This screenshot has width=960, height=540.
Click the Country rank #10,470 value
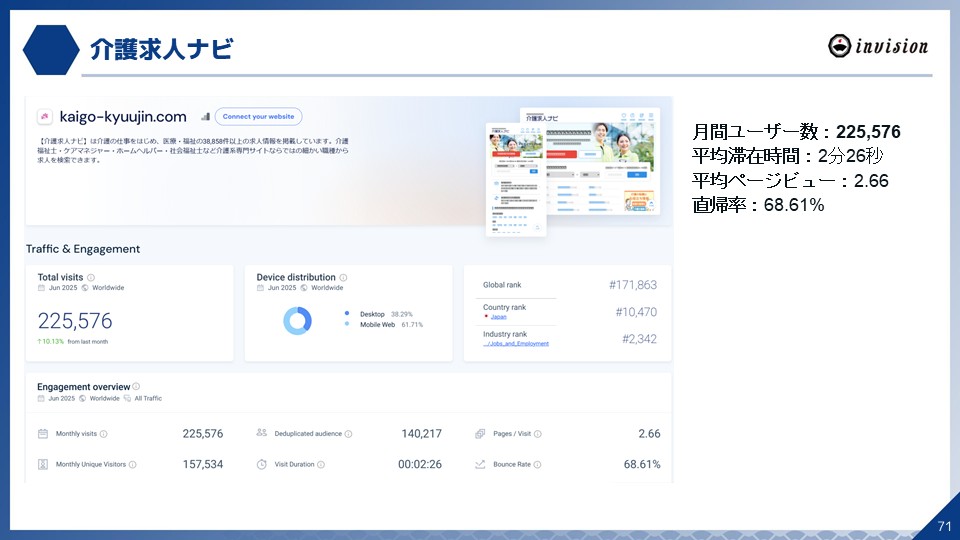(636, 312)
